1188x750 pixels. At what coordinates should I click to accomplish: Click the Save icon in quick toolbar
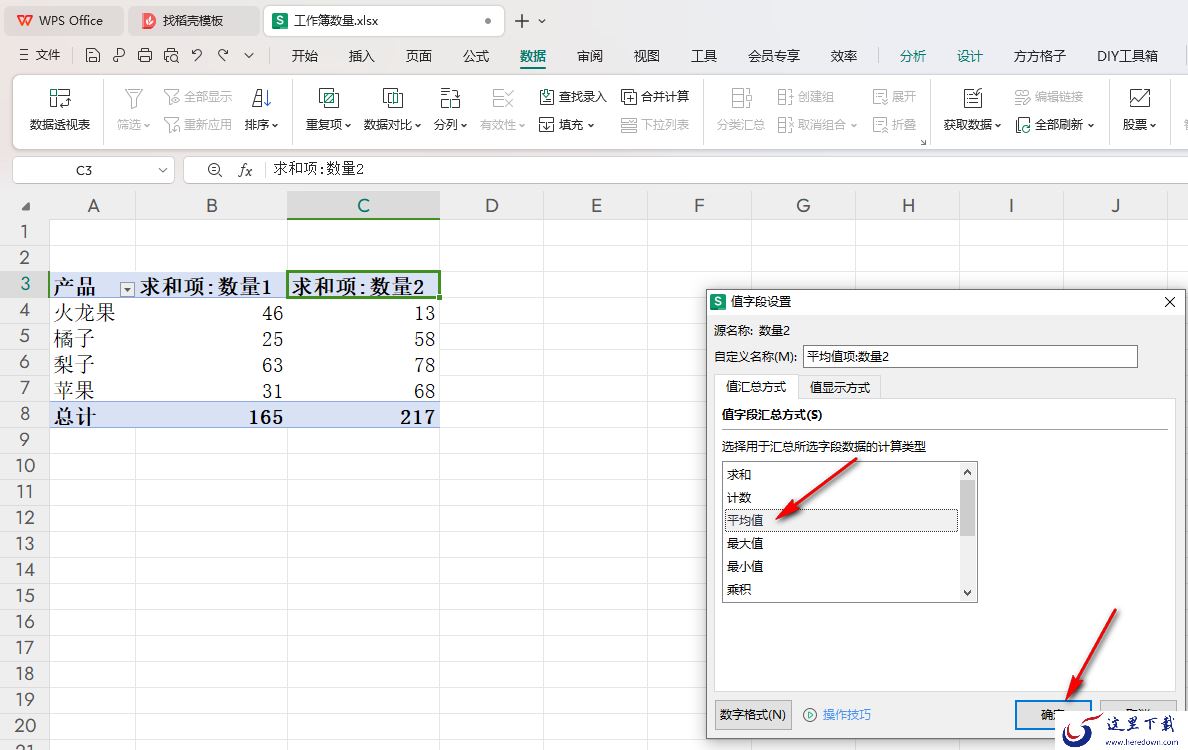point(92,55)
